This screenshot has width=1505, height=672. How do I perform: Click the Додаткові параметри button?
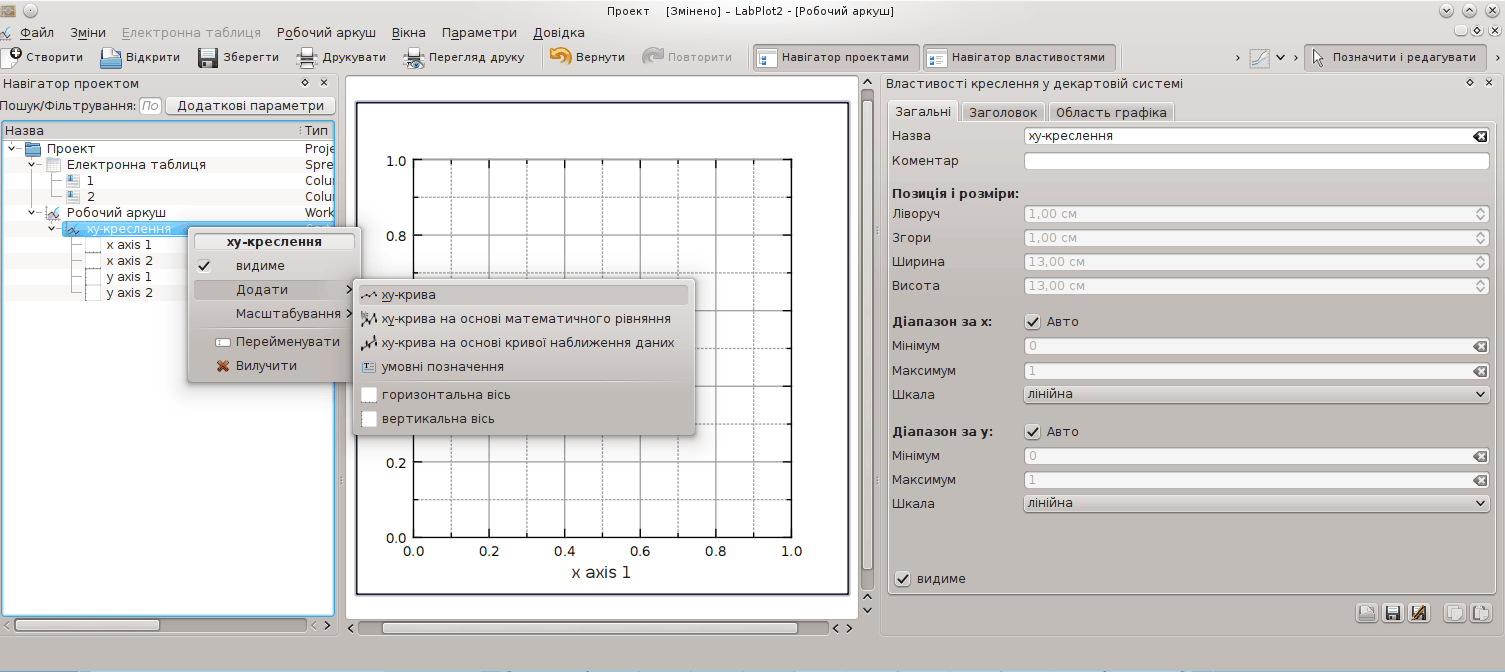click(x=250, y=106)
